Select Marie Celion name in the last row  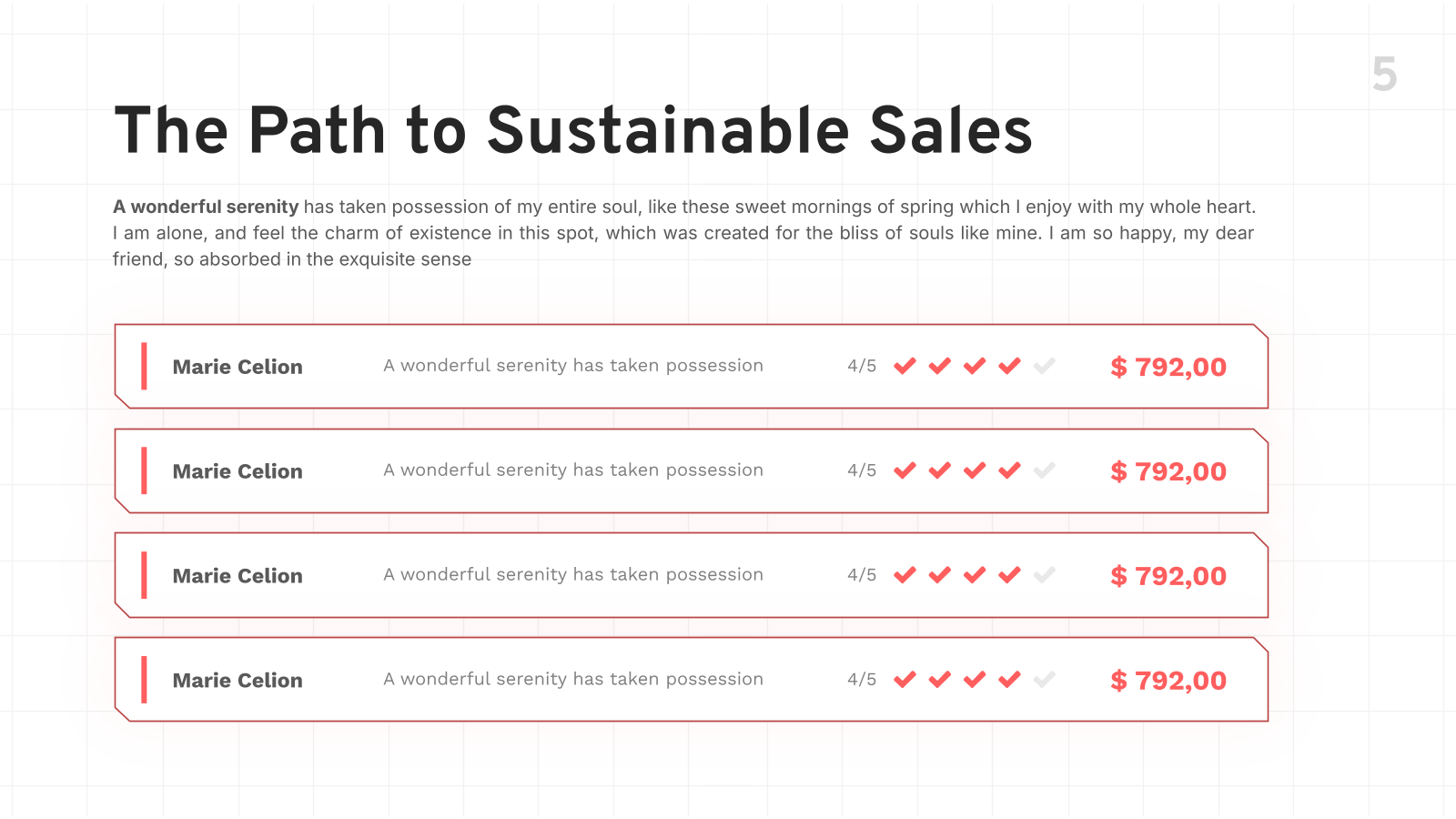[x=238, y=681]
